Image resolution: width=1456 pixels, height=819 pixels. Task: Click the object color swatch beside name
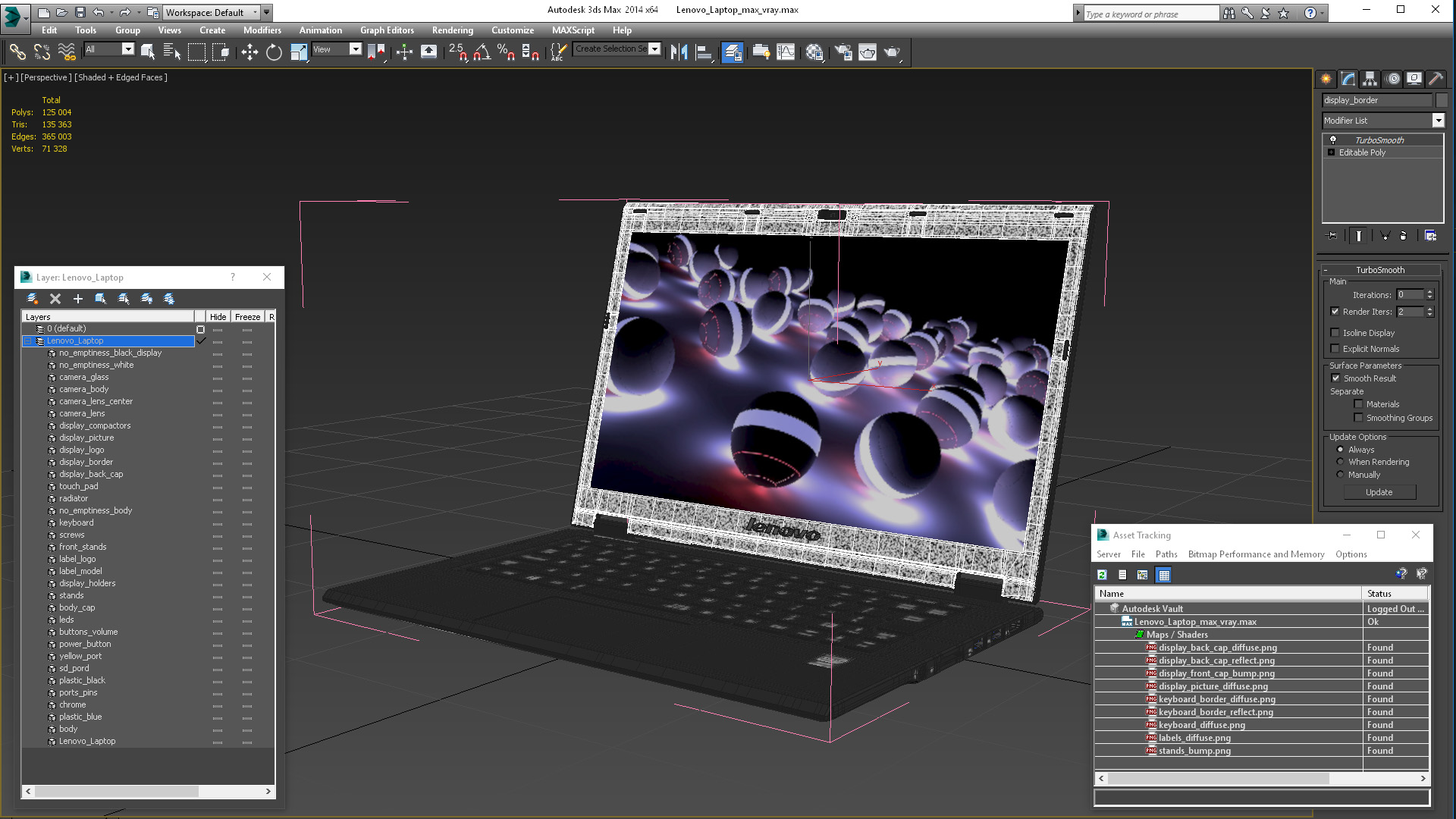1442,100
